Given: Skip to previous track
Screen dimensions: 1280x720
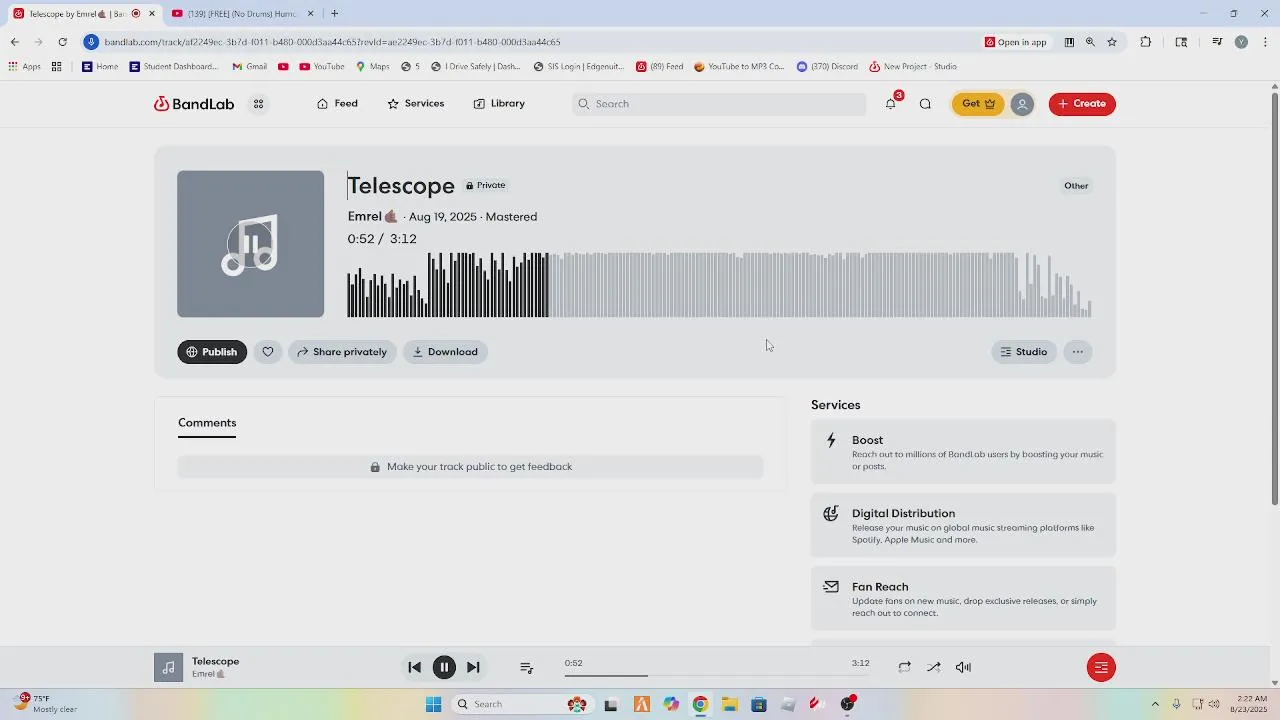Looking at the screenshot, I should (414, 667).
